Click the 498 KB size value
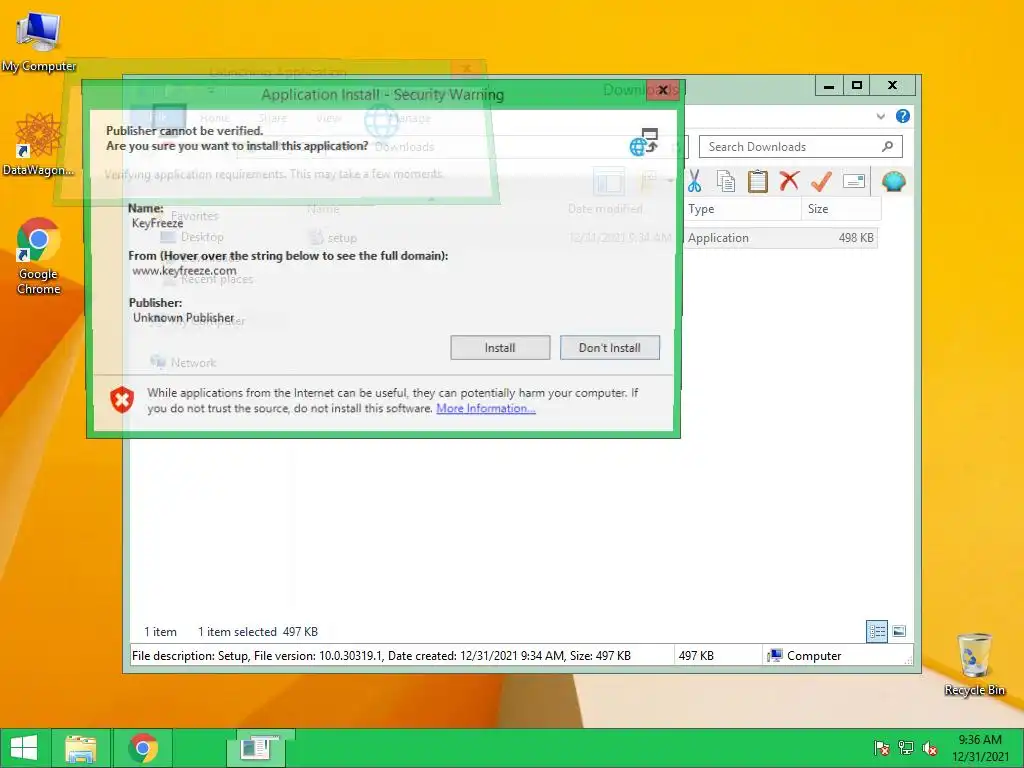Screen dimensions: 1024x768 click(856, 238)
